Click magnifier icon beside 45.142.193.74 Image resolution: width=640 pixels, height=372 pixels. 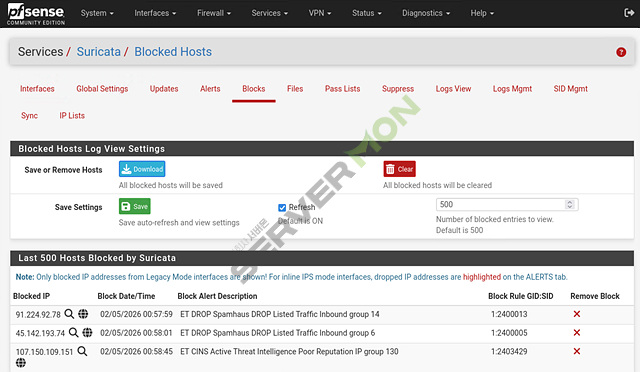[73, 332]
